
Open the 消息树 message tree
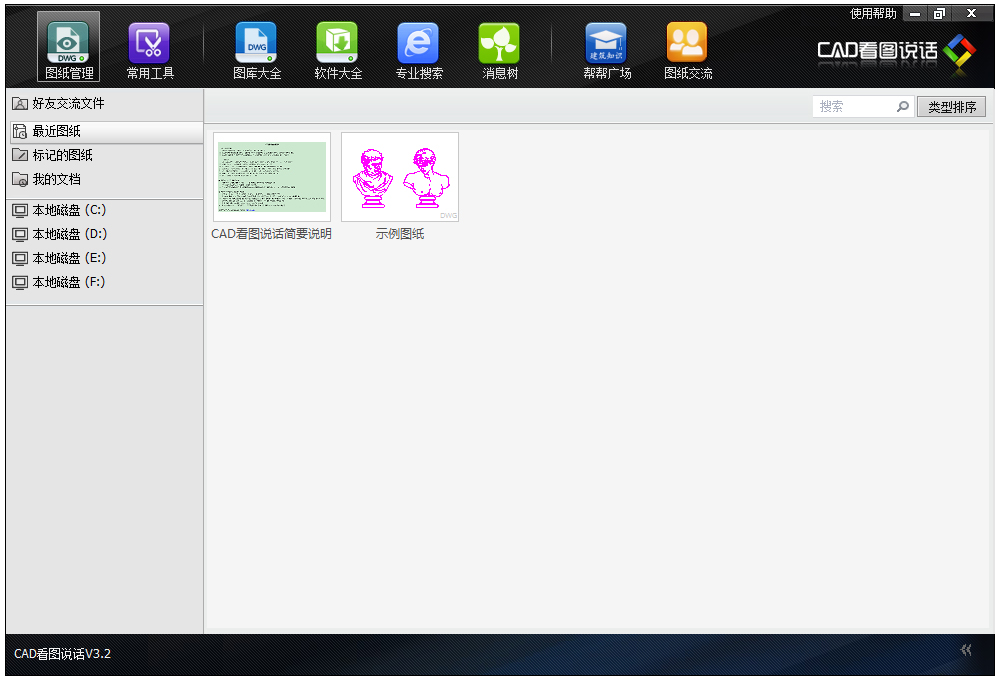[x=500, y=51]
